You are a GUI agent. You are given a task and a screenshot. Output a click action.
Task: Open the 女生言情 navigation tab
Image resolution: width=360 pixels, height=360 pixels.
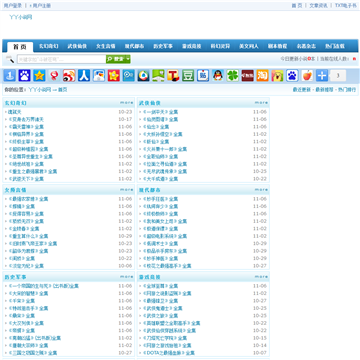click(106, 46)
